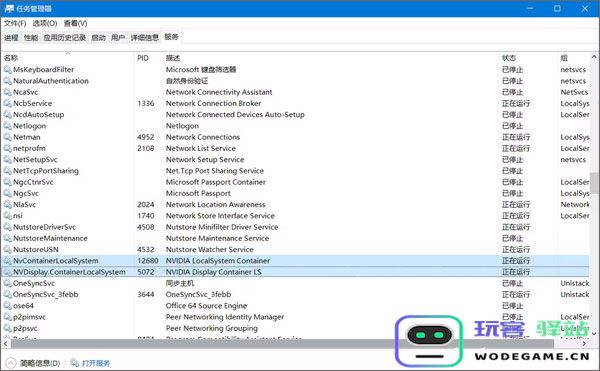Image resolution: width=600 pixels, height=371 pixels.
Task: Switch to the 启动 tab
Action: [x=98, y=37]
